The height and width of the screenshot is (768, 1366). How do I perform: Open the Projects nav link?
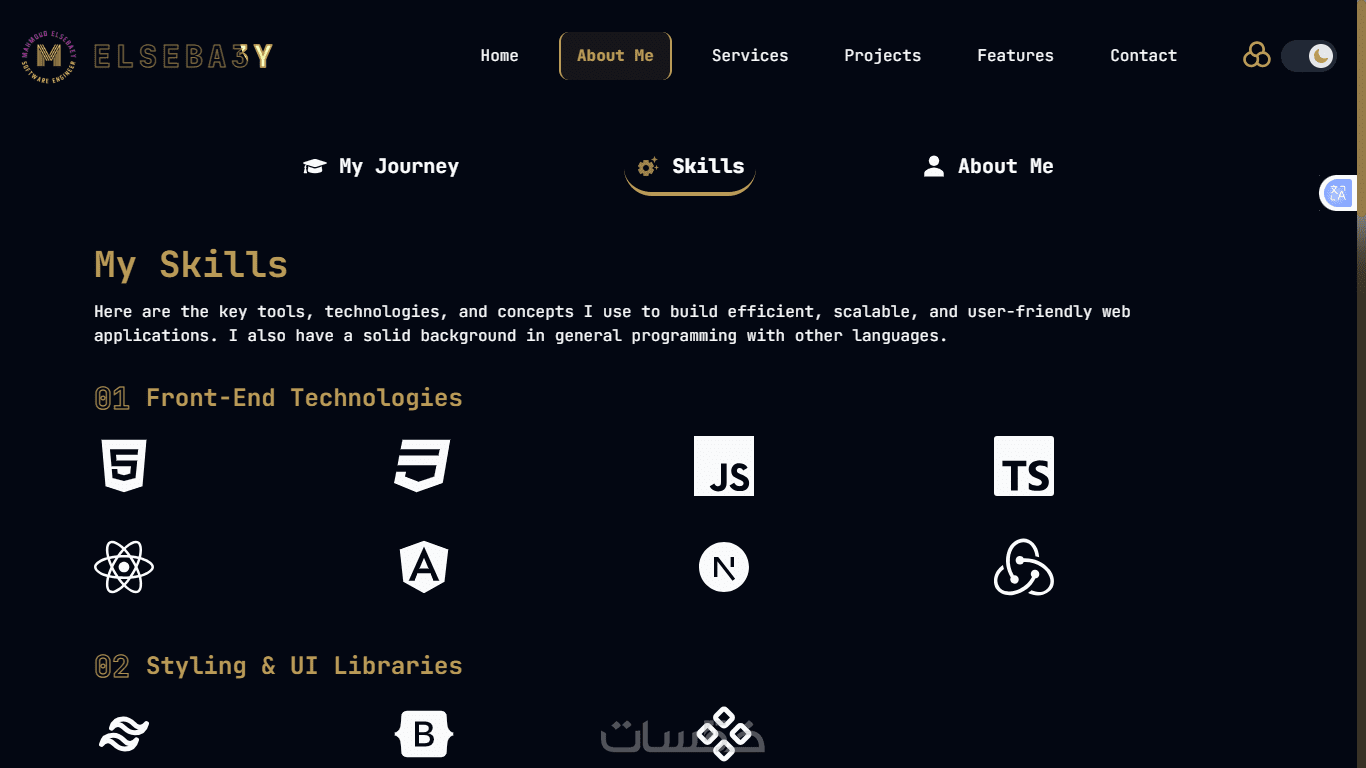pyautogui.click(x=882, y=56)
